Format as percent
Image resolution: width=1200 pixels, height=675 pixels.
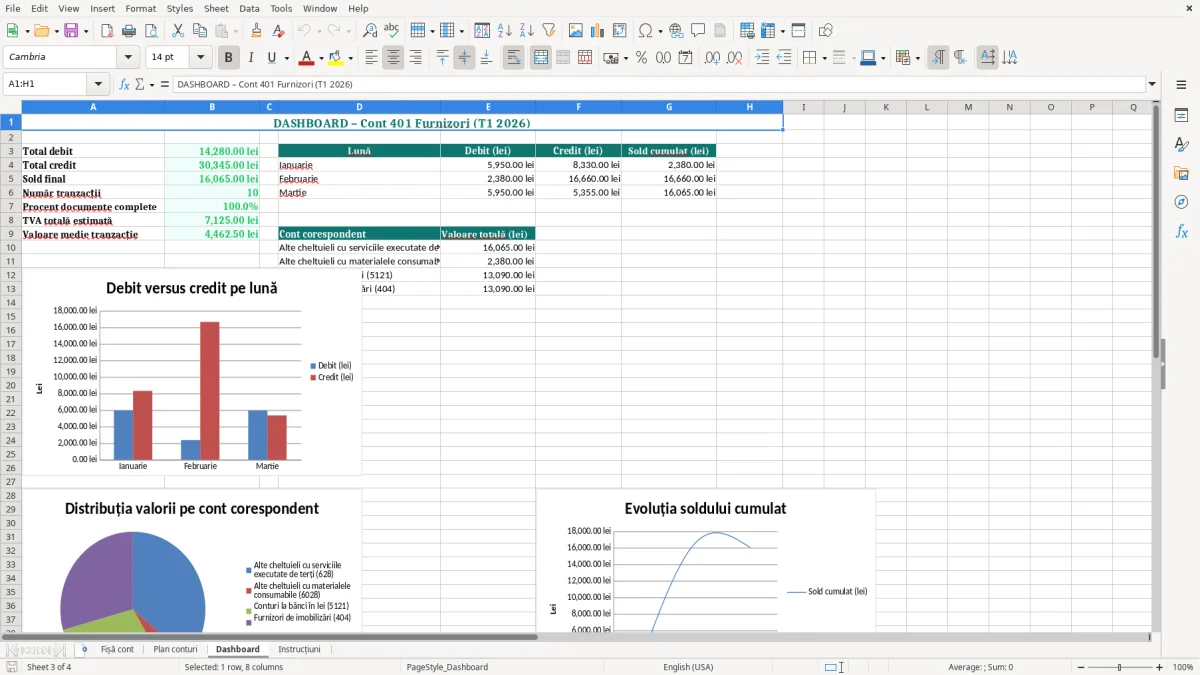641,58
